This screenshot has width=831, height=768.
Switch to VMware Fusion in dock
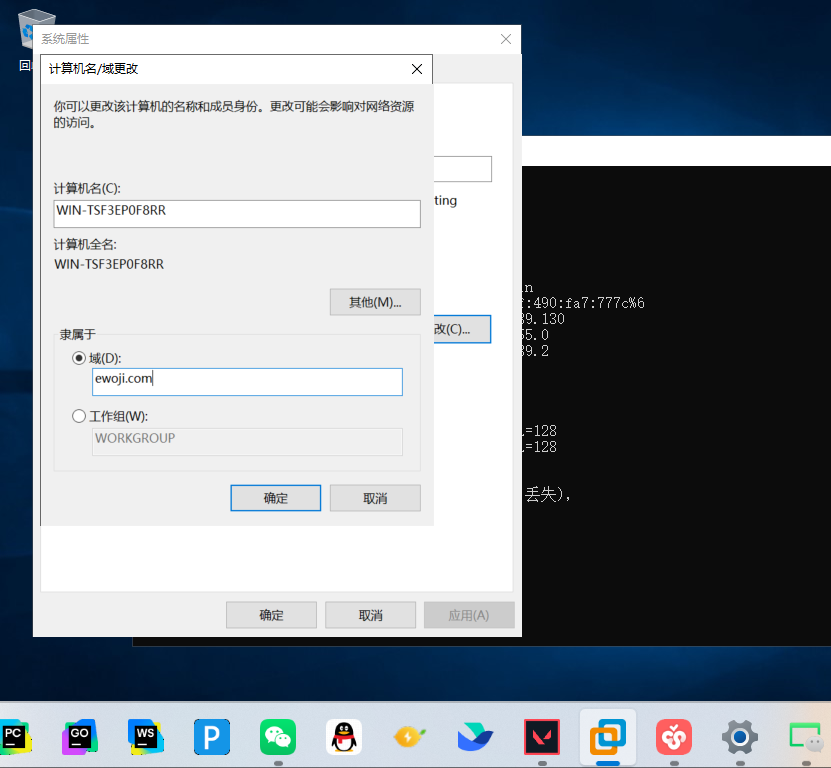(608, 737)
